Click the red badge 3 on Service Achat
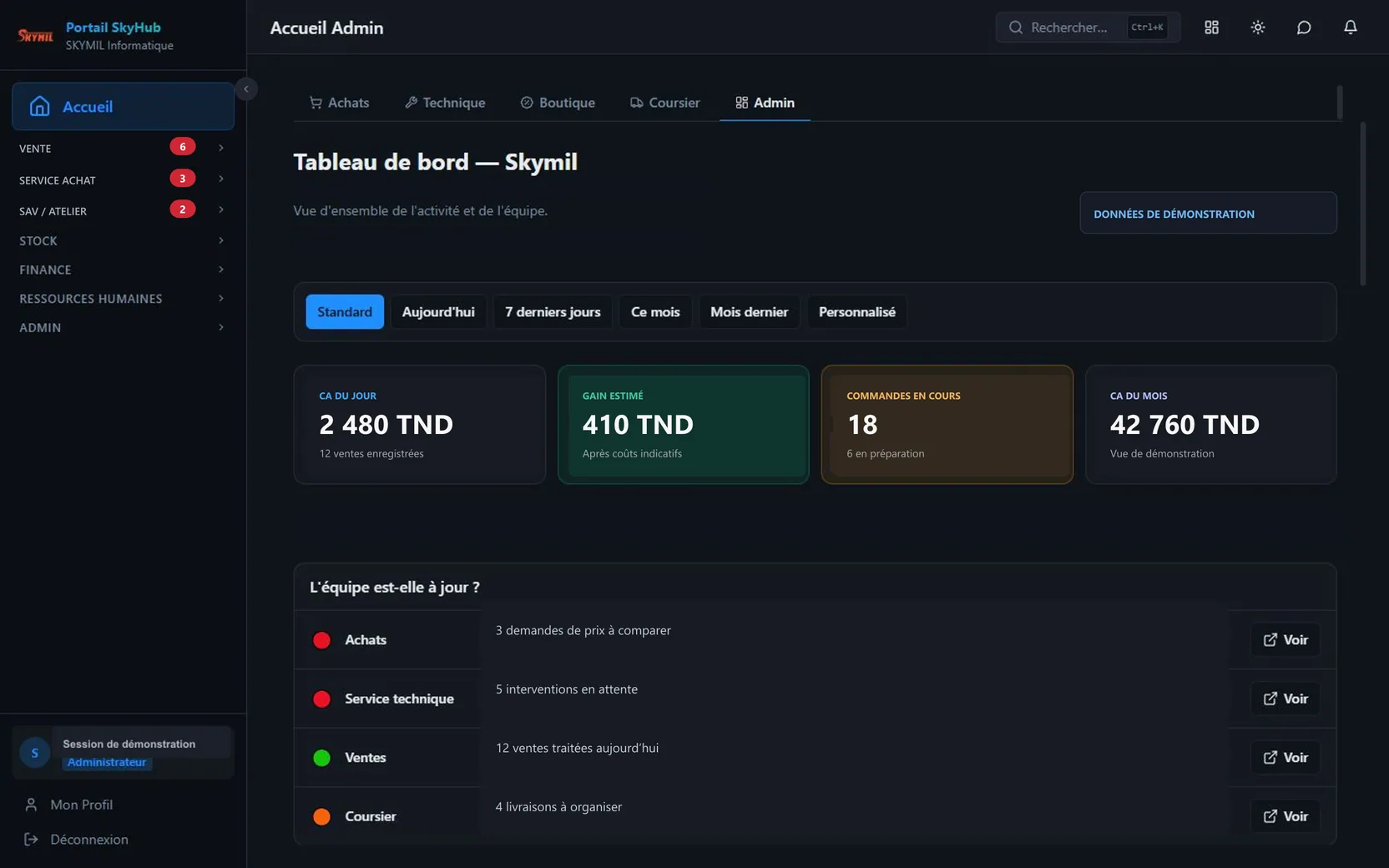1389x868 pixels. [x=183, y=179]
